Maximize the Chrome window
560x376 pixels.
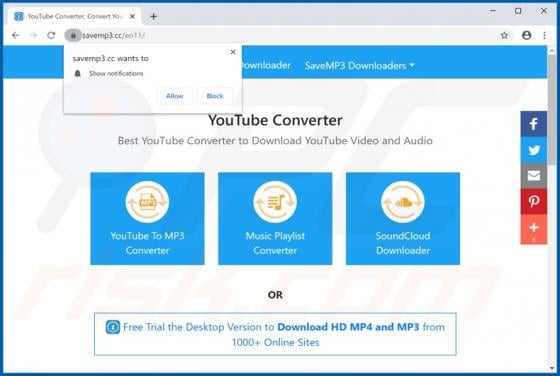click(x=518, y=11)
